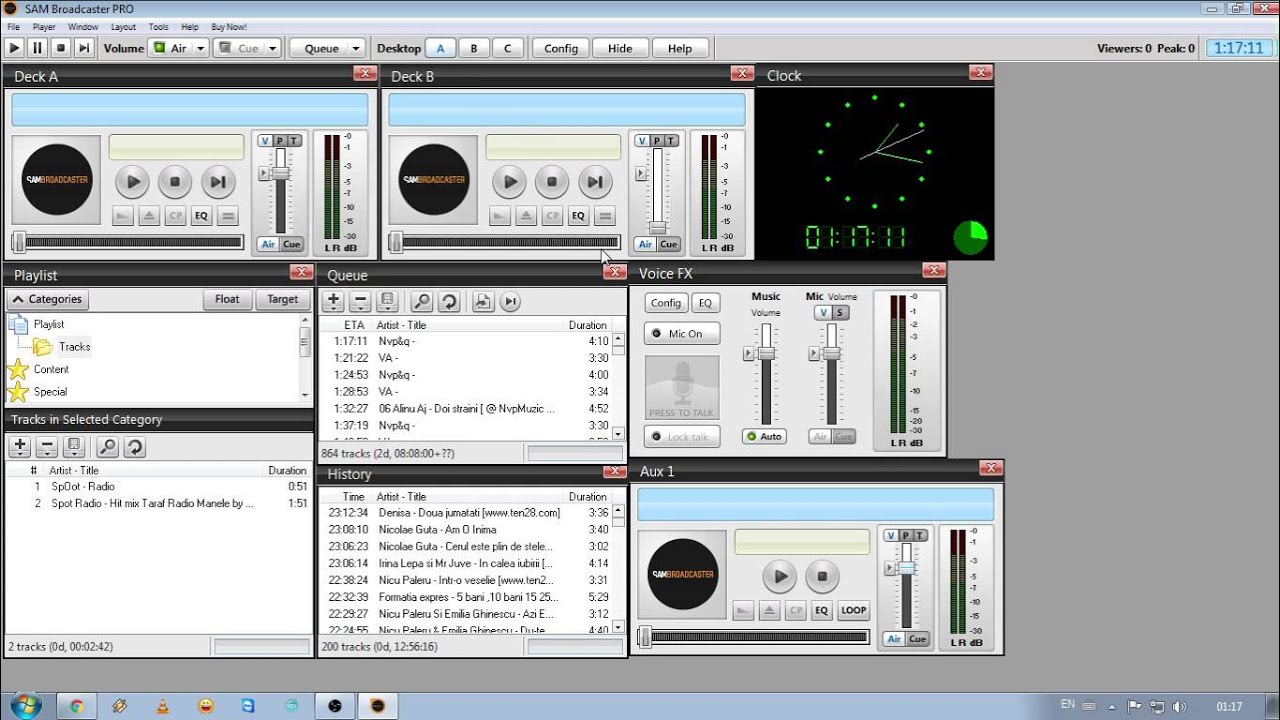Open the Window menu
Viewport: 1280px width, 720px height.
(x=83, y=27)
